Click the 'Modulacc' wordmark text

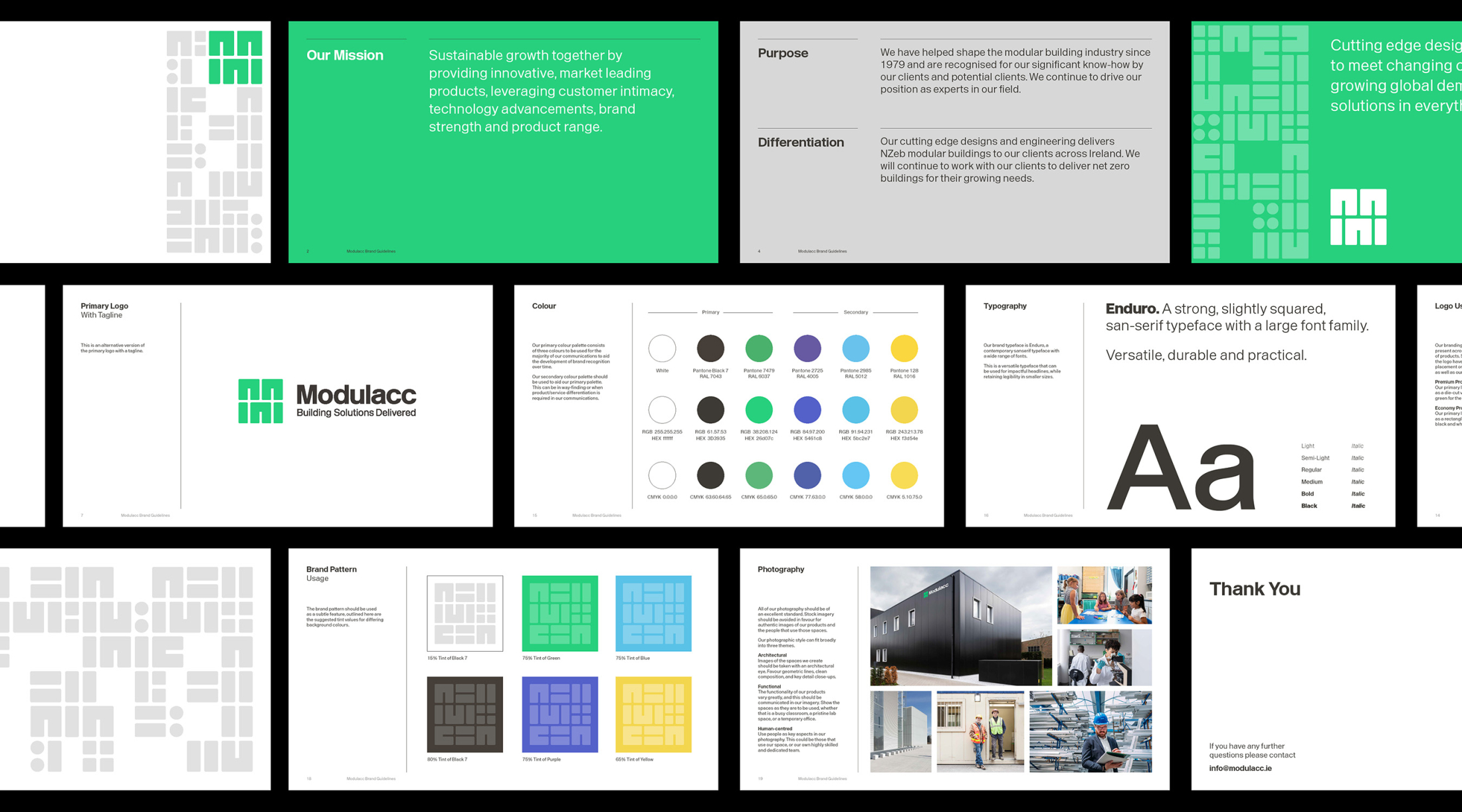[356, 395]
